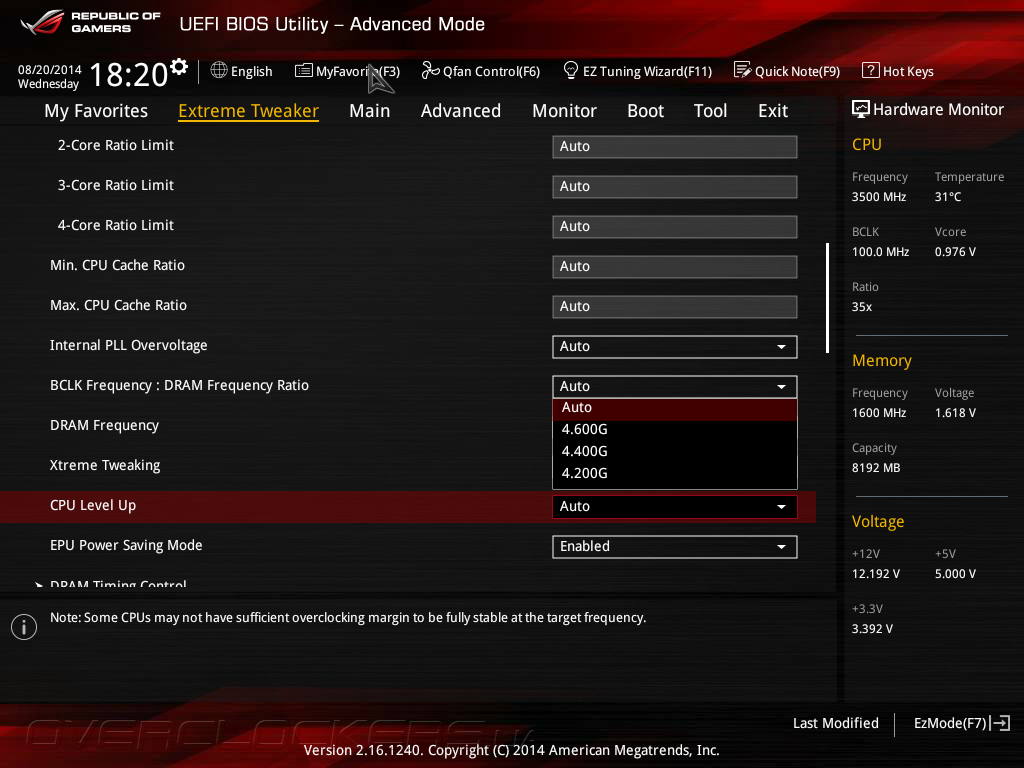The height and width of the screenshot is (768, 1024).
Task: Click Last Modified button
Action: pos(835,723)
